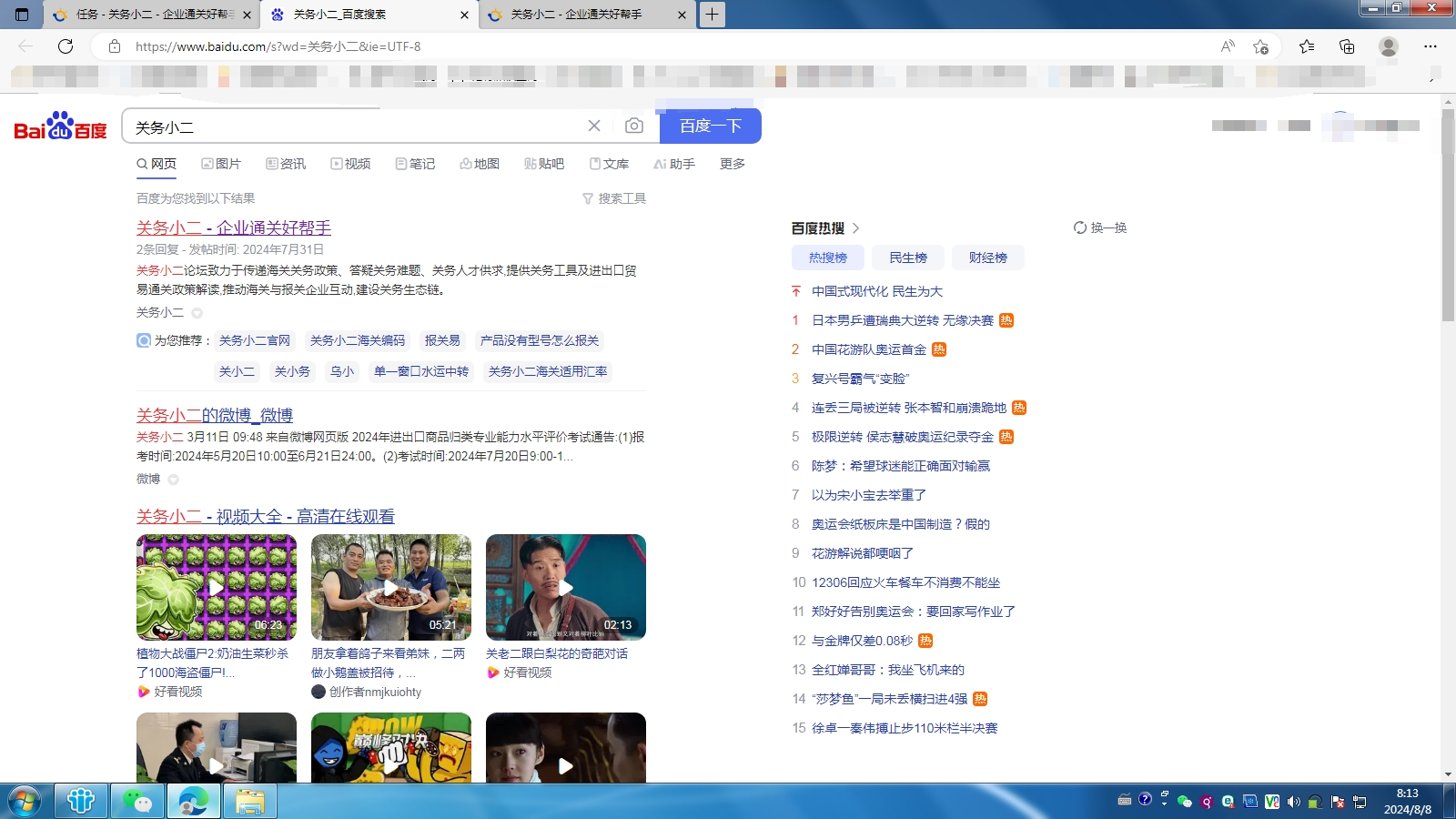Open File Explorer from the taskbar
The width and height of the screenshot is (1456, 819).
click(x=250, y=802)
